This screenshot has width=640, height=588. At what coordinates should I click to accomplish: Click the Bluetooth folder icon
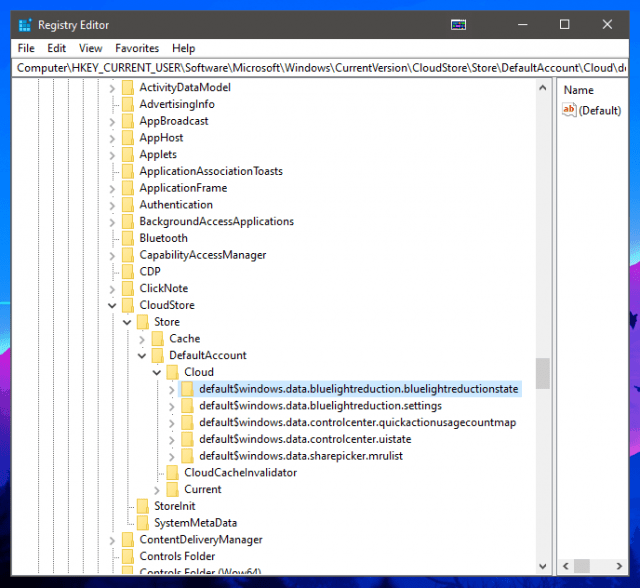coord(128,238)
